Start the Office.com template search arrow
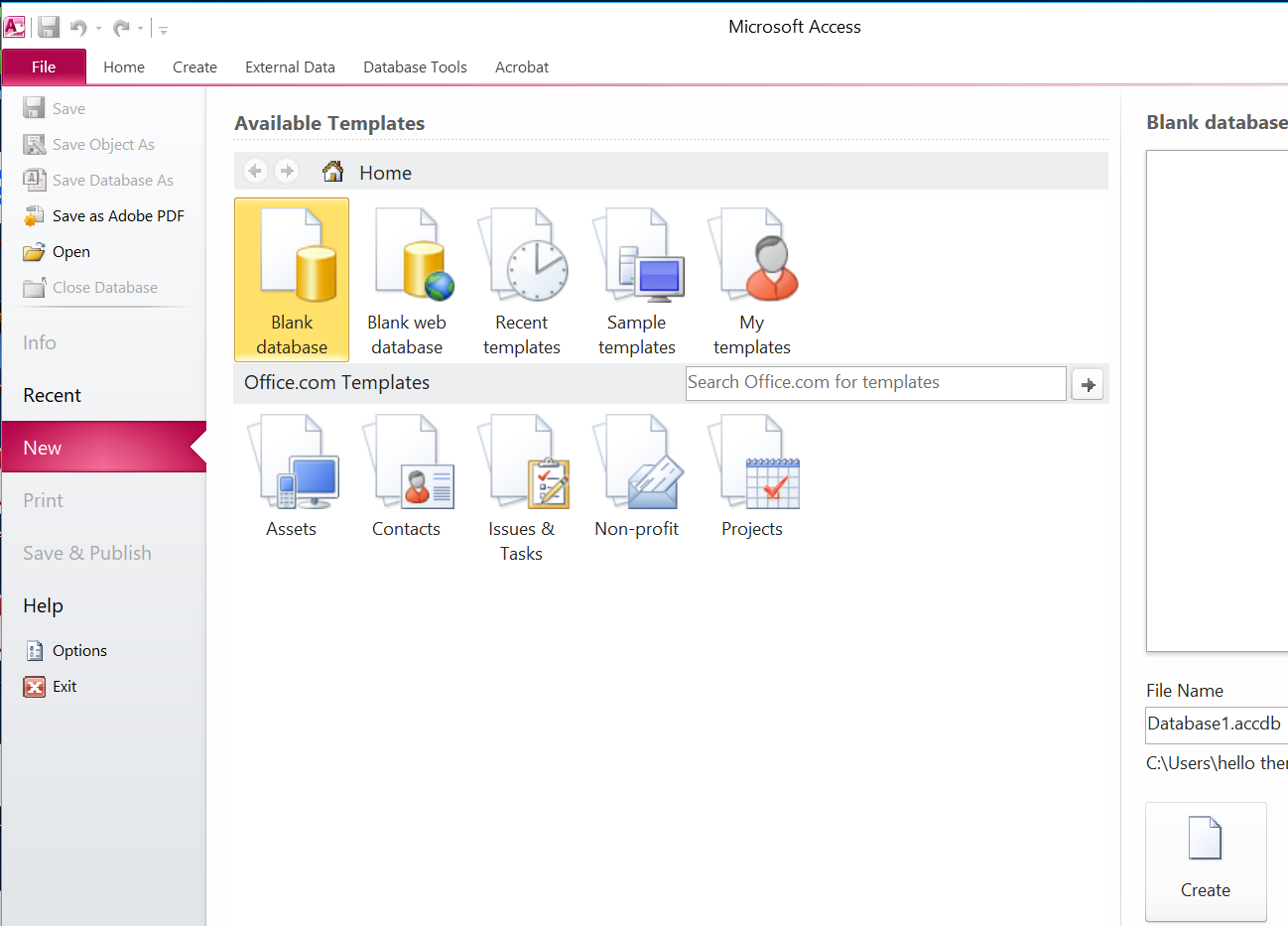This screenshot has width=1288, height=926. pyautogui.click(x=1088, y=384)
